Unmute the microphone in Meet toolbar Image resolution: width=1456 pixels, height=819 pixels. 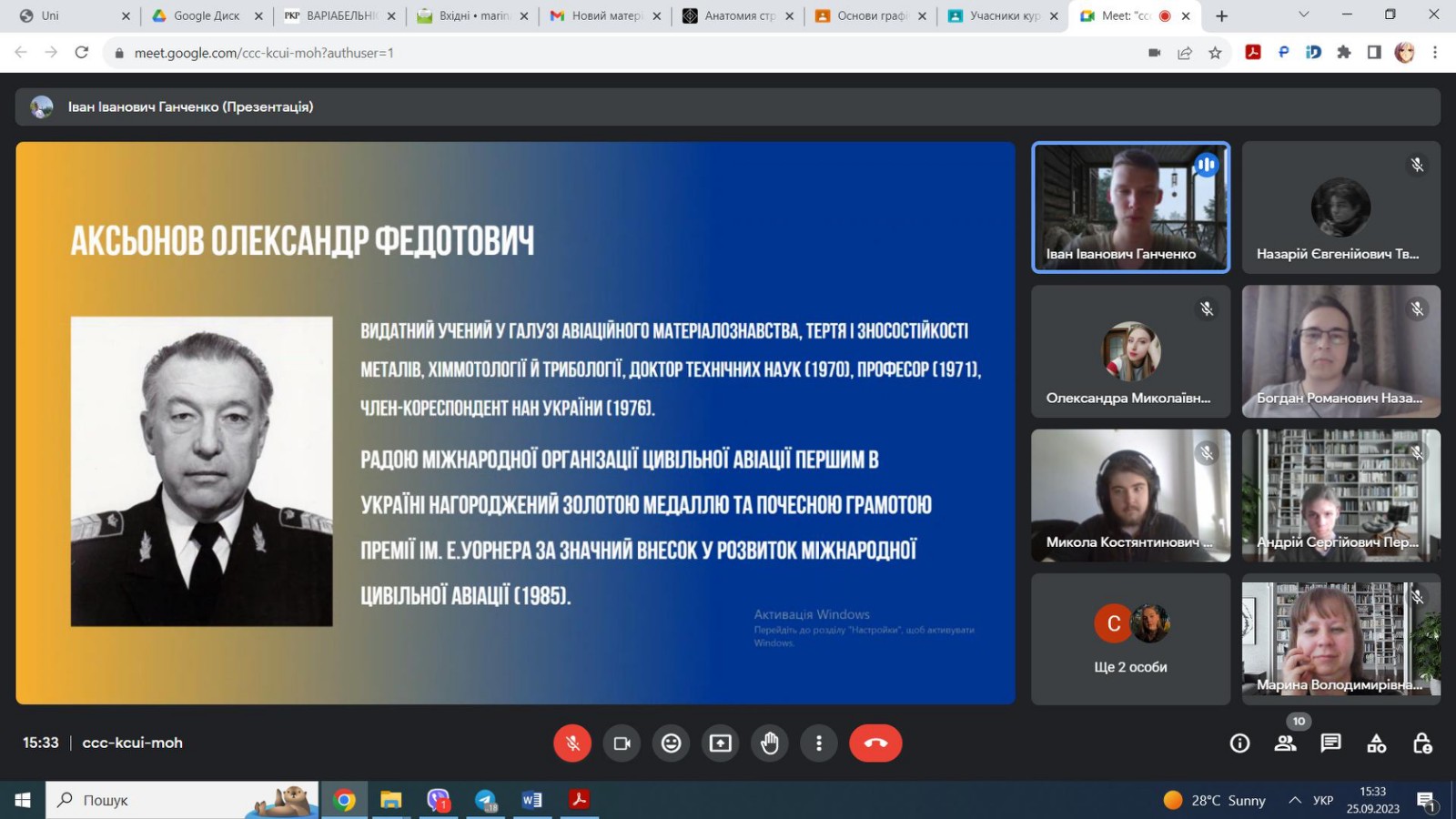point(572,743)
